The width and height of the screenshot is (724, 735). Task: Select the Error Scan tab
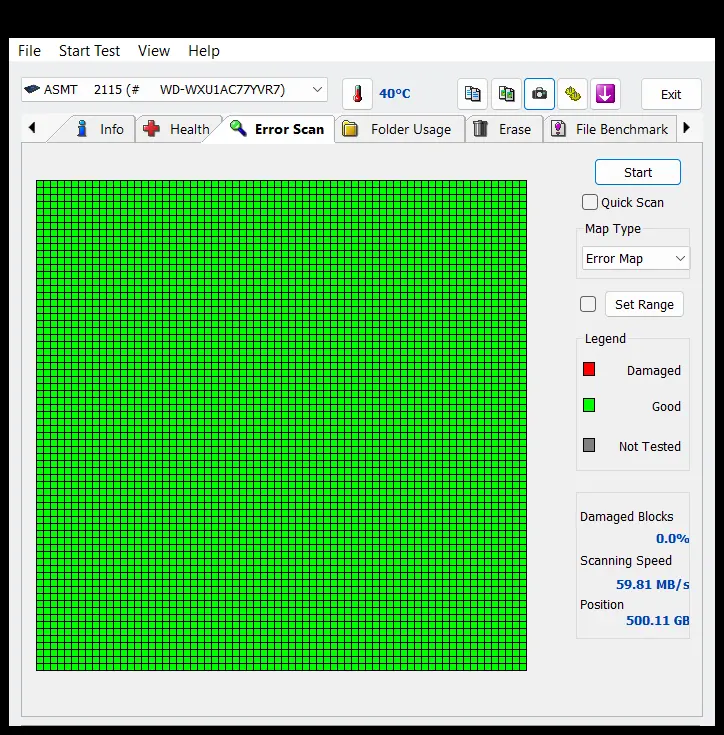(277, 129)
